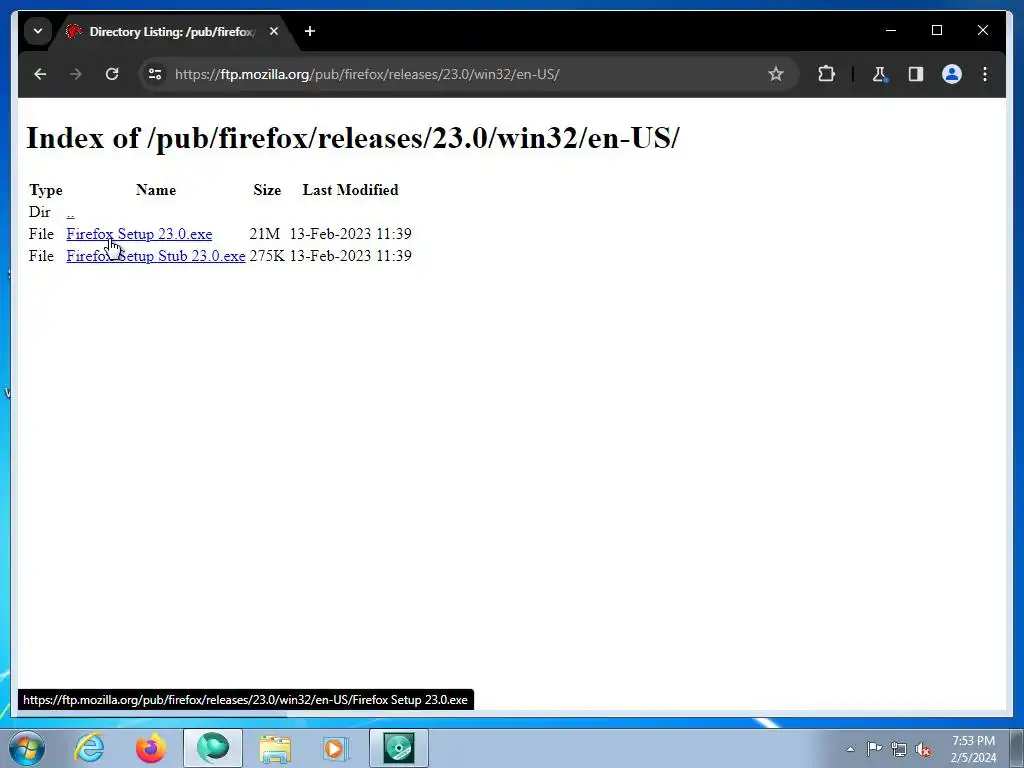Click the Name column header
1024x768 pixels.
[156, 190]
